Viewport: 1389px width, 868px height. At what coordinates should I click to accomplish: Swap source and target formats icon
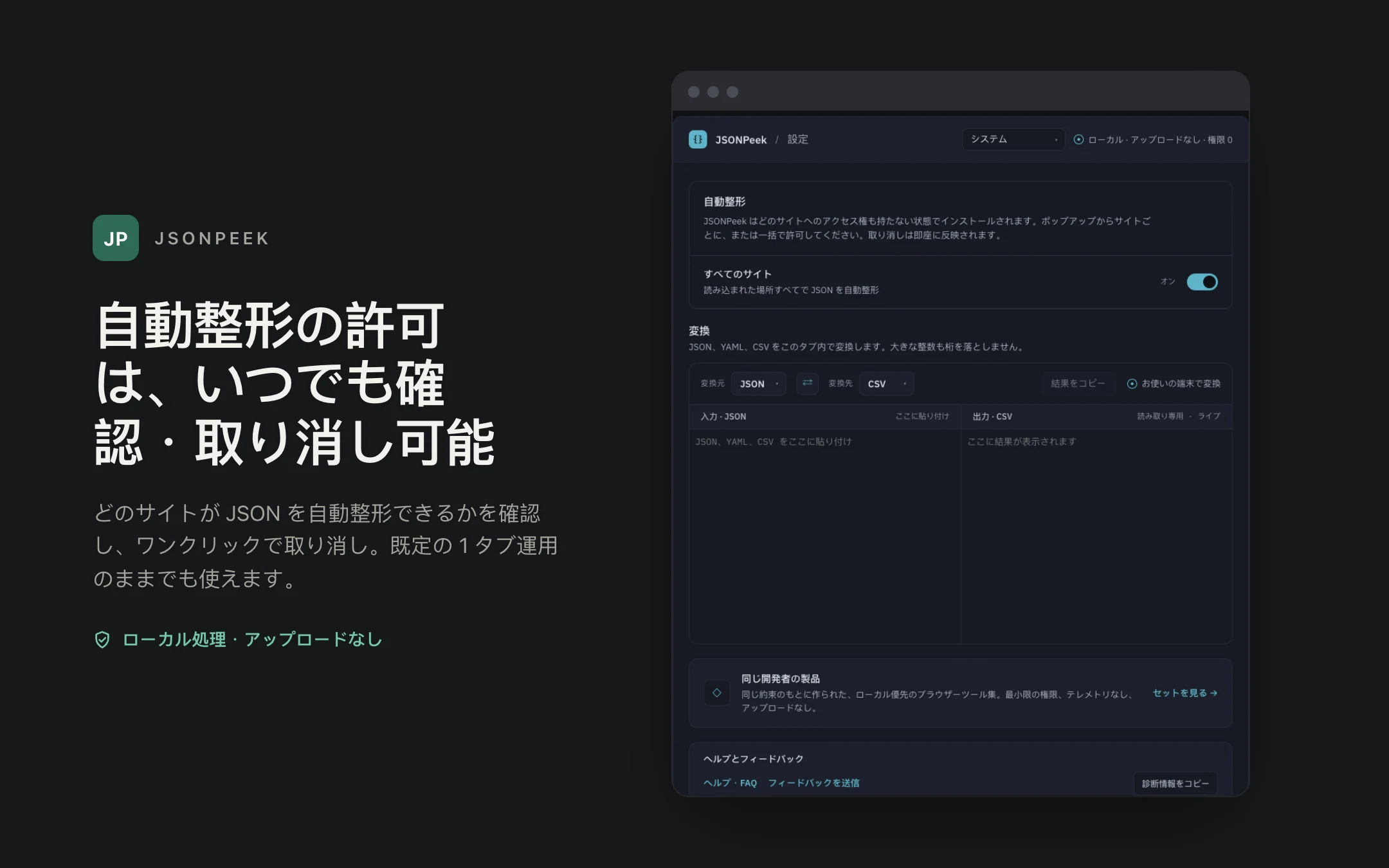807,383
